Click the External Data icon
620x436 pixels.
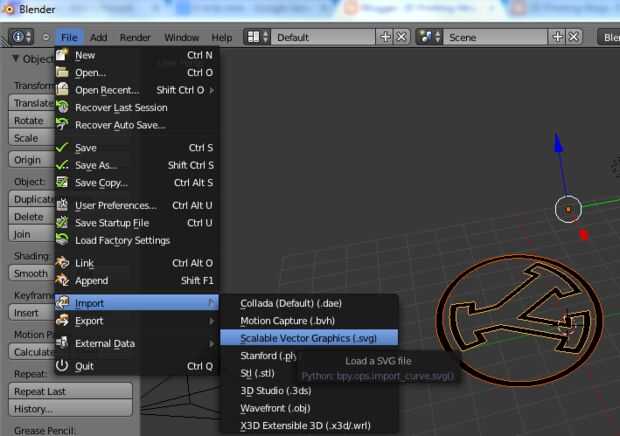[x=62, y=343]
